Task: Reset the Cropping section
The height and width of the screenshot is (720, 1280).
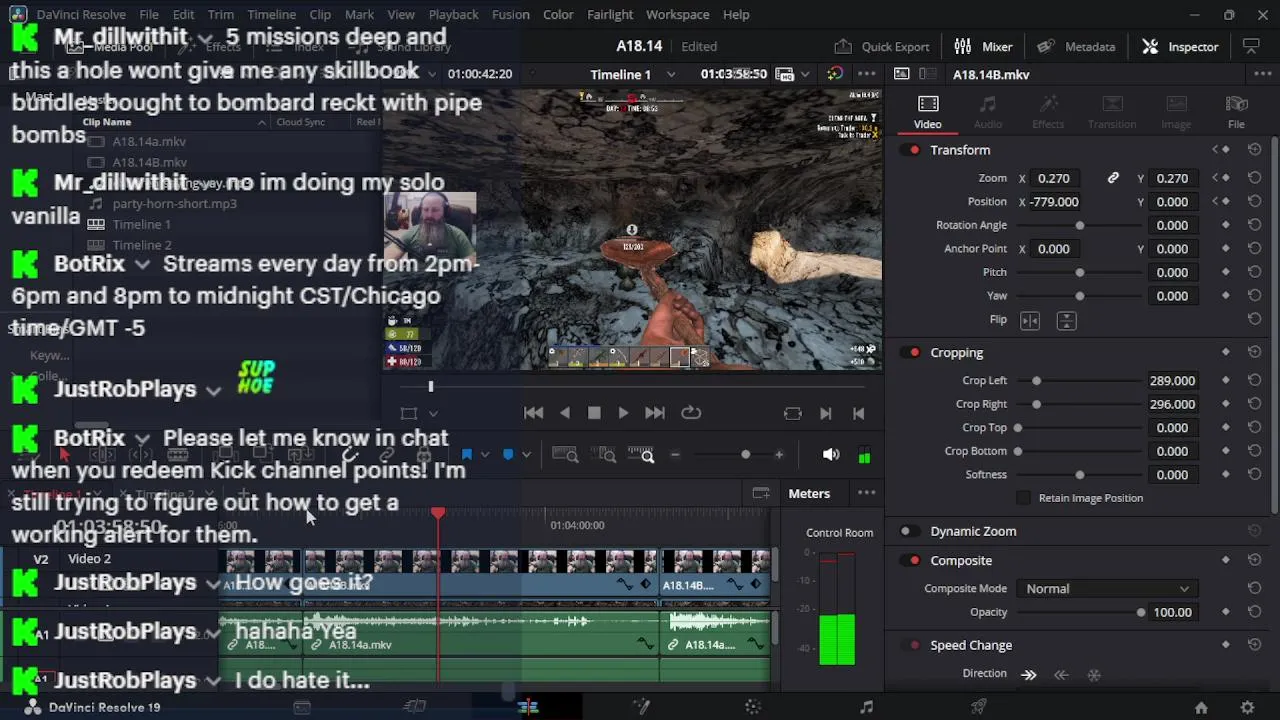Action: coord(1254,352)
